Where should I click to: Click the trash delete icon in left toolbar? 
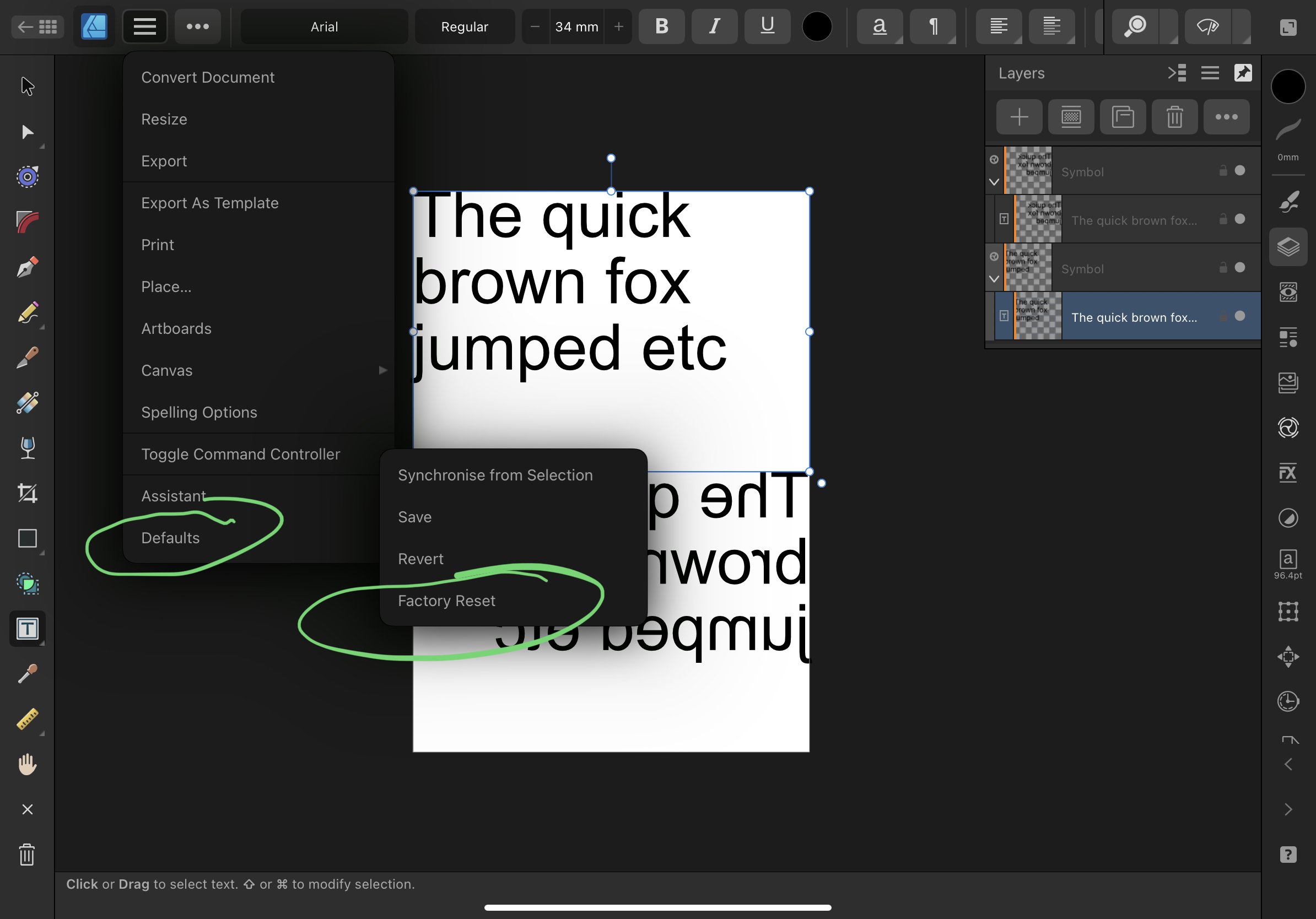coord(27,855)
